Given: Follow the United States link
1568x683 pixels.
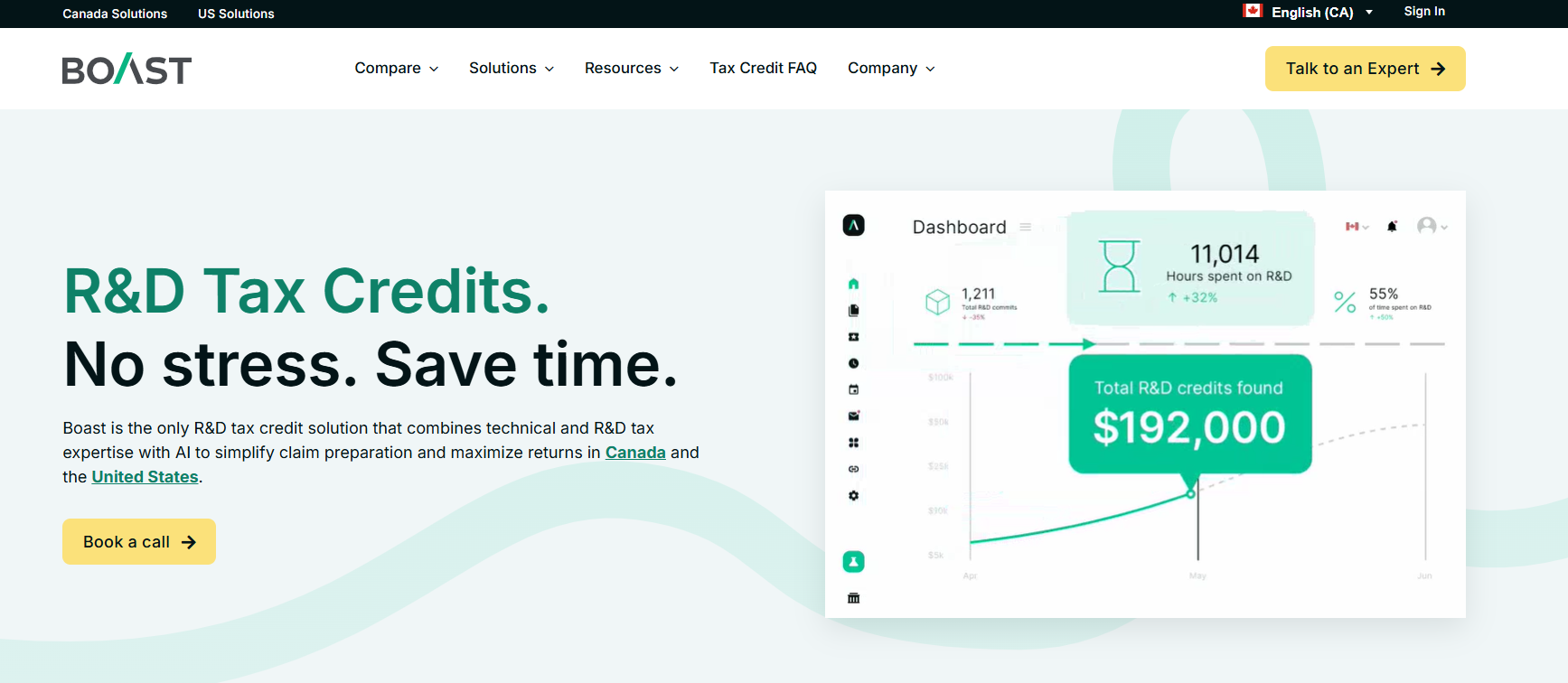Looking at the screenshot, I should point(145,477).
